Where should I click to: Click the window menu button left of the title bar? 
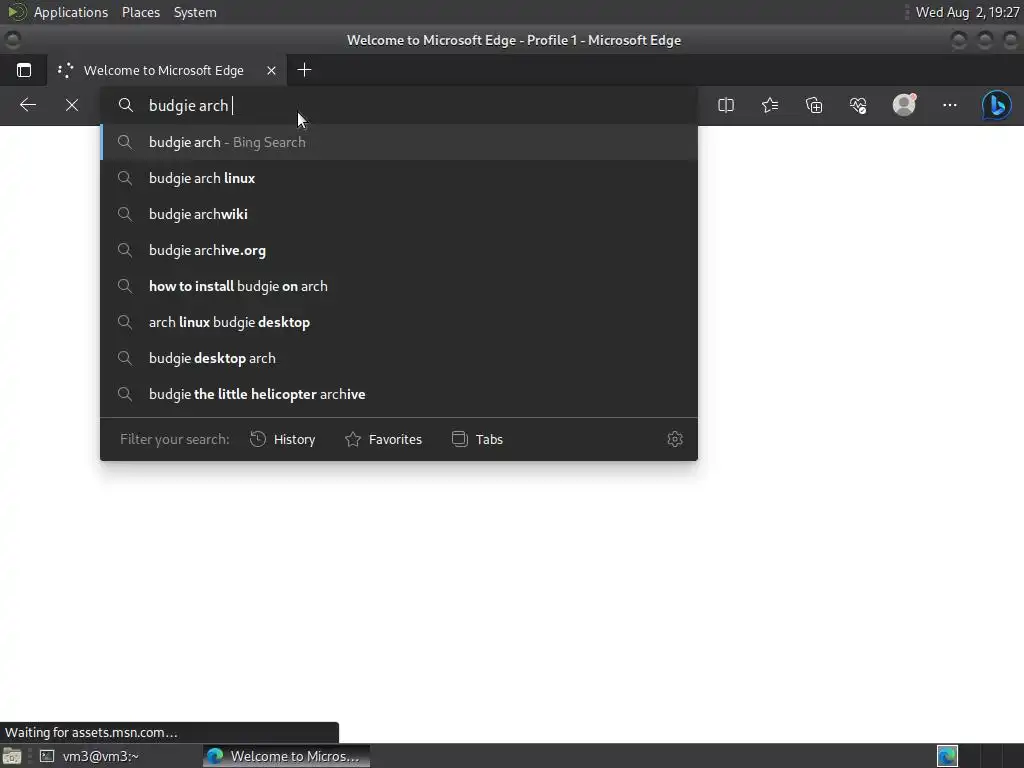(x=12, y=40)
